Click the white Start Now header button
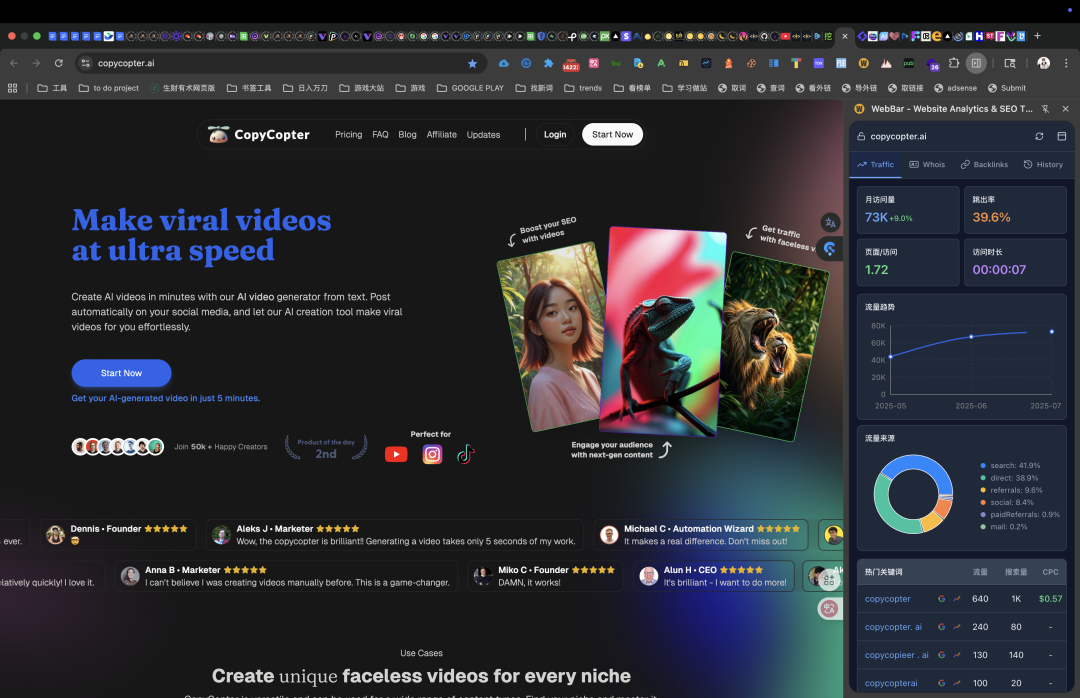This screenshot has height=698, width=1080. click(612, 134)
